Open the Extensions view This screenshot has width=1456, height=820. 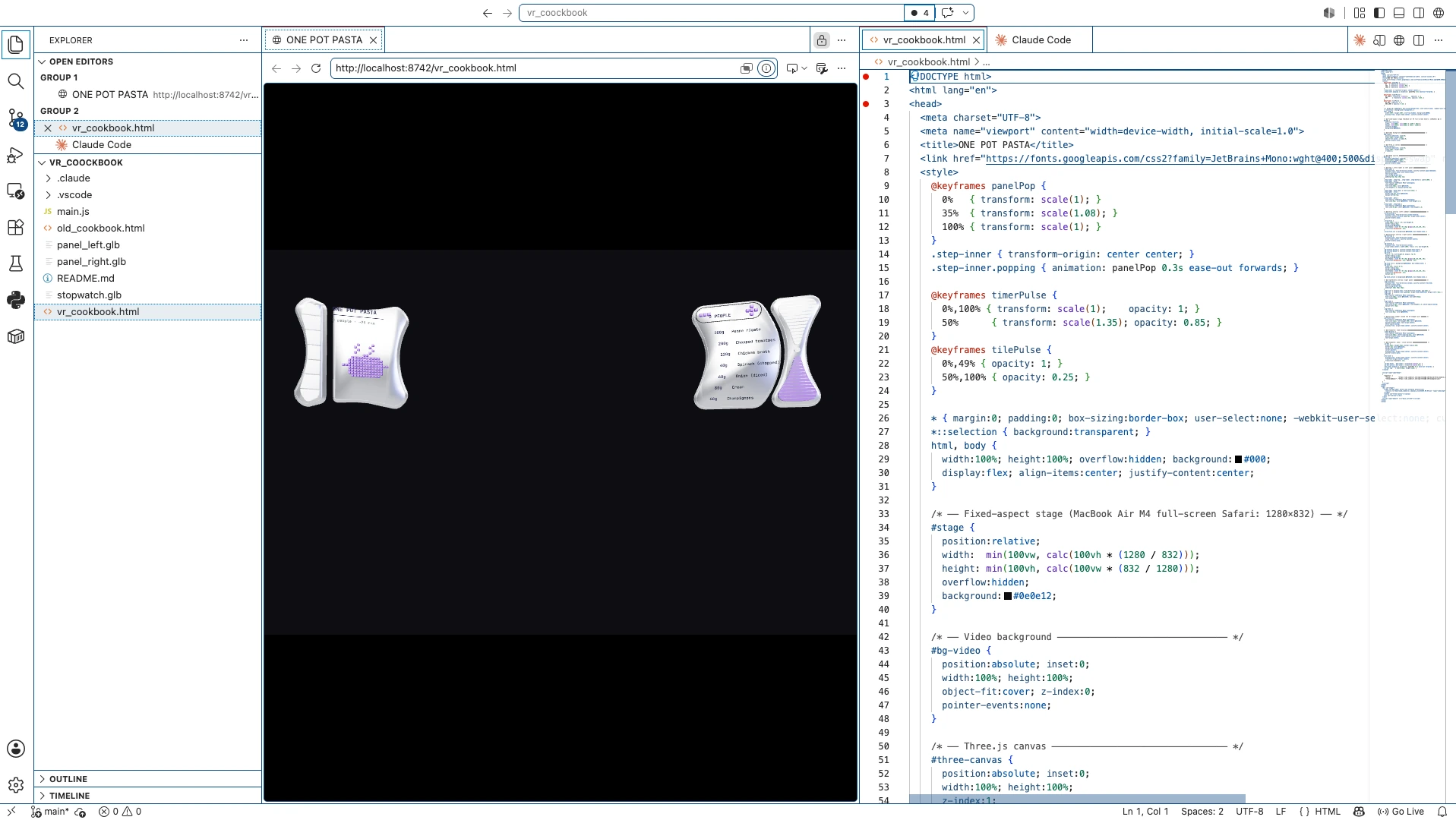pyautogui.click(x=16, y=227)
